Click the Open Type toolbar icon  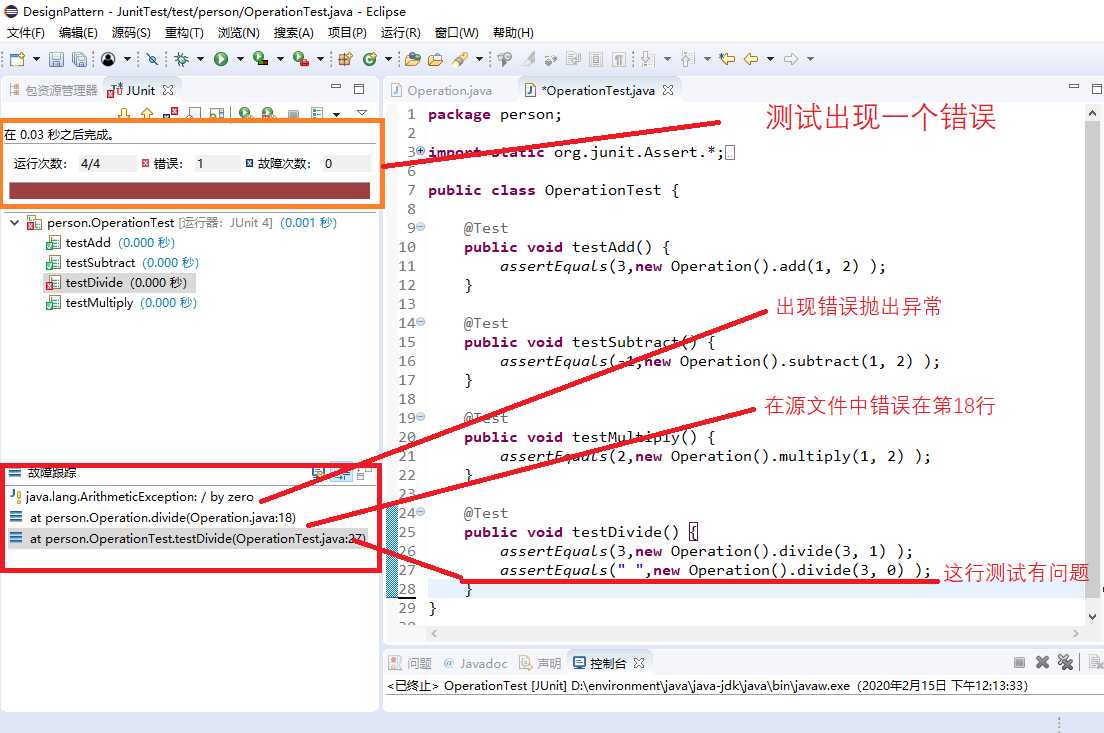point(413,59)
